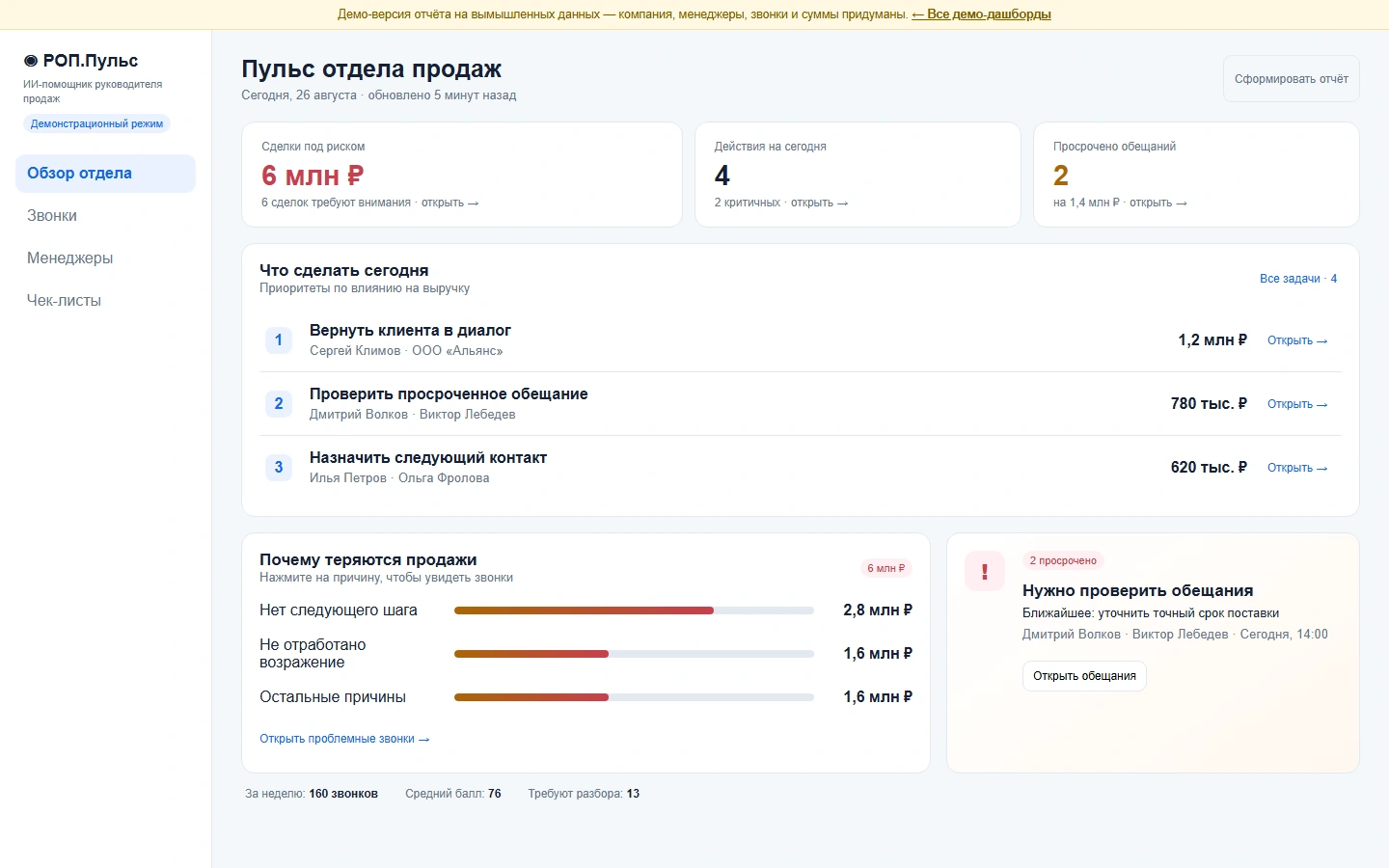Follow the Открыть проблемные звонки link
This screenshot has width=1389, height=868.
coord(344,739)
